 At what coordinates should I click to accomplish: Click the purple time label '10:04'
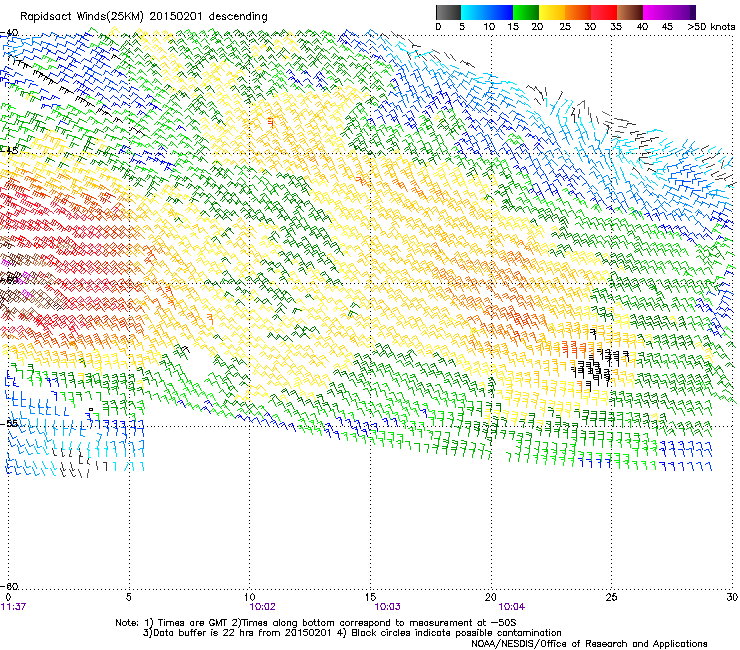[x=512, y=607]
